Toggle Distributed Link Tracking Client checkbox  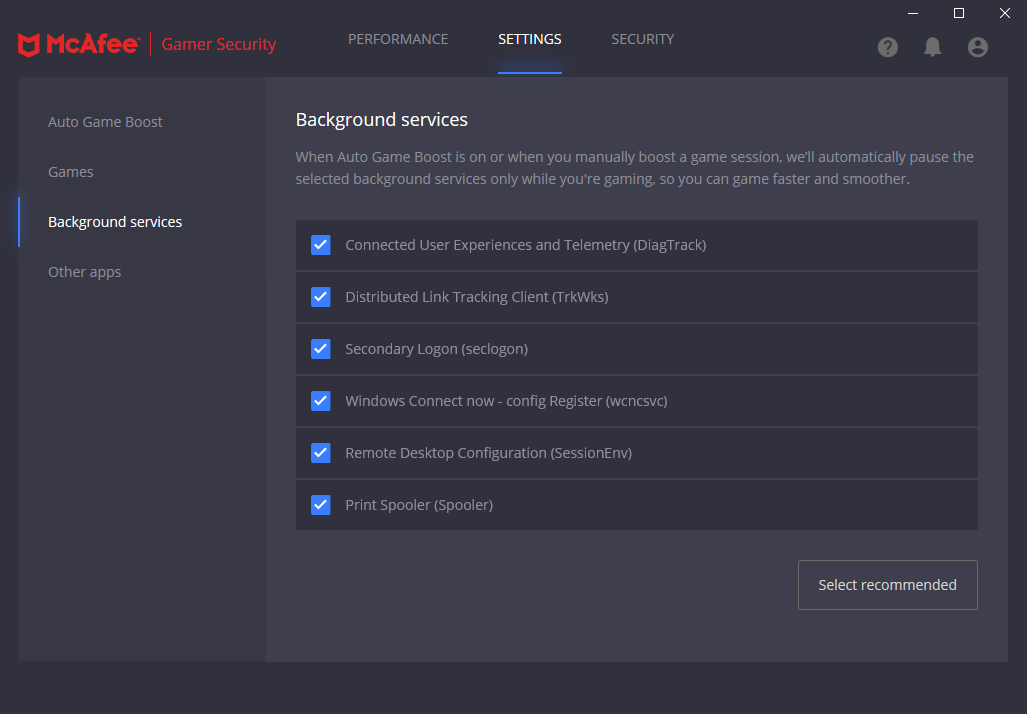click(x=321, y=297)
